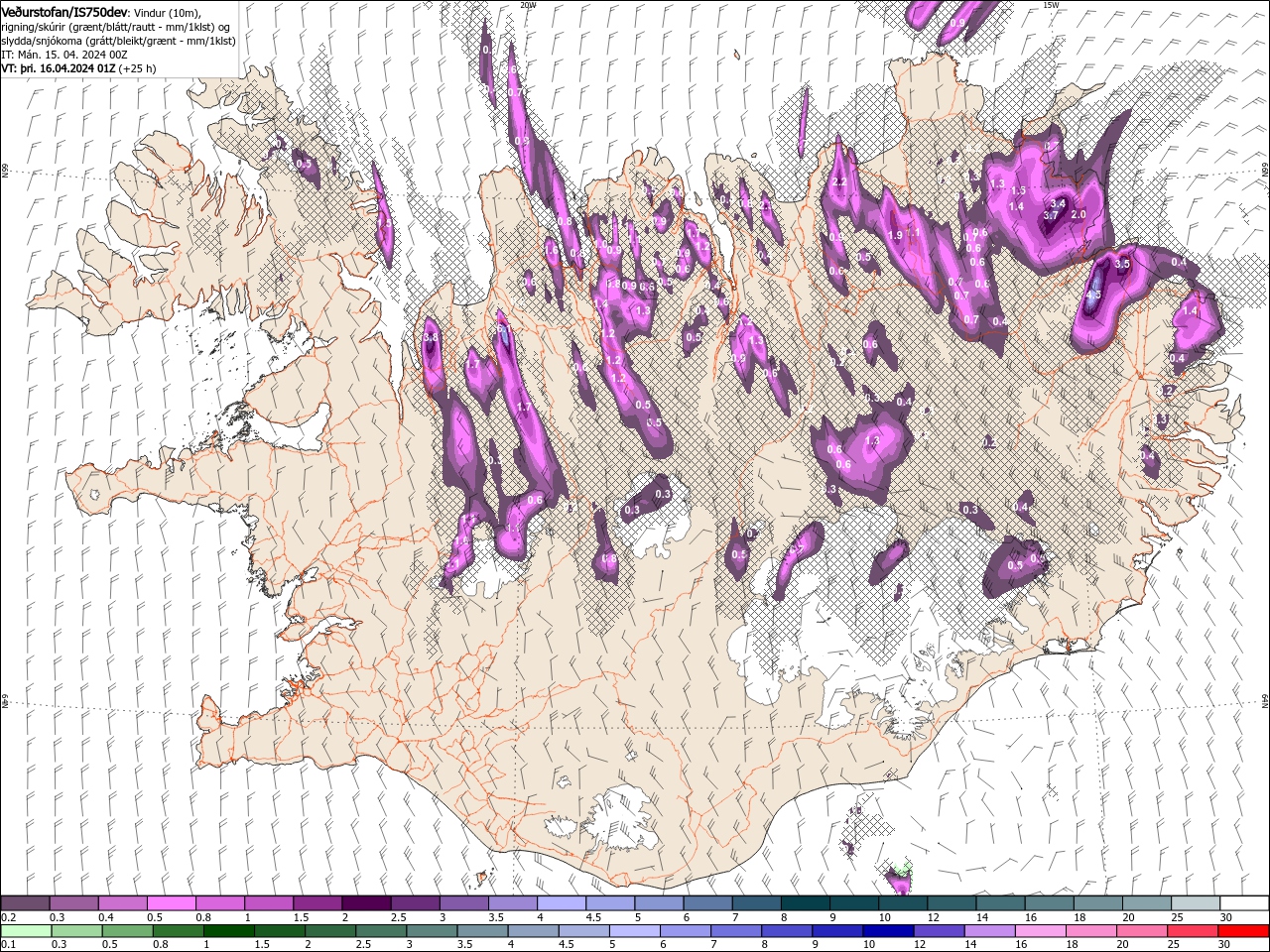Select the 0.4–0.5 swatch in upper legend row

pyautogui.click(x=122, y=903)
